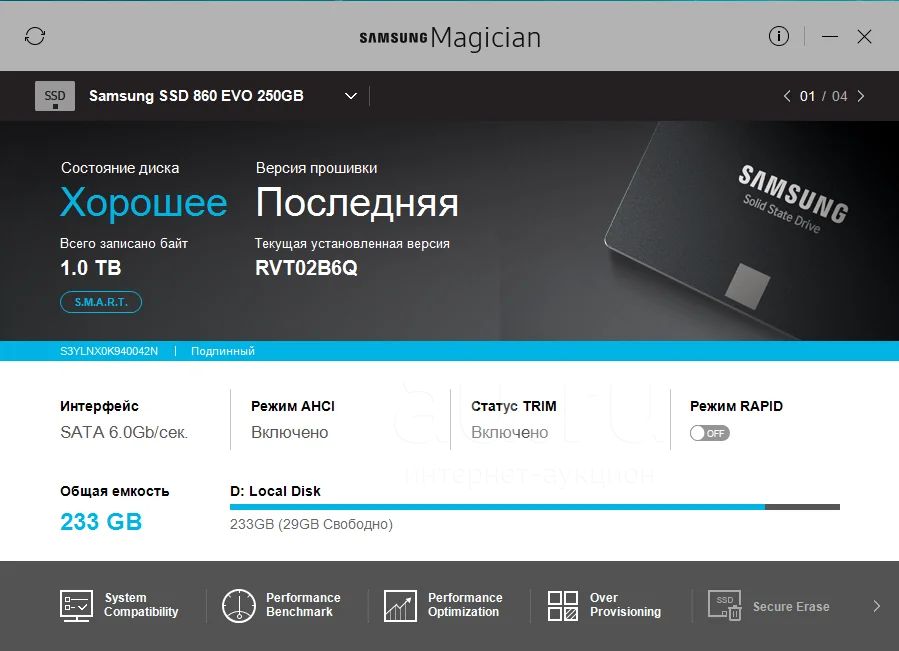Screen dimensions: 899x651
Task: Click the Performance Benchmark gauge icon
Action: pyautogui.click(x=239, y=606)
